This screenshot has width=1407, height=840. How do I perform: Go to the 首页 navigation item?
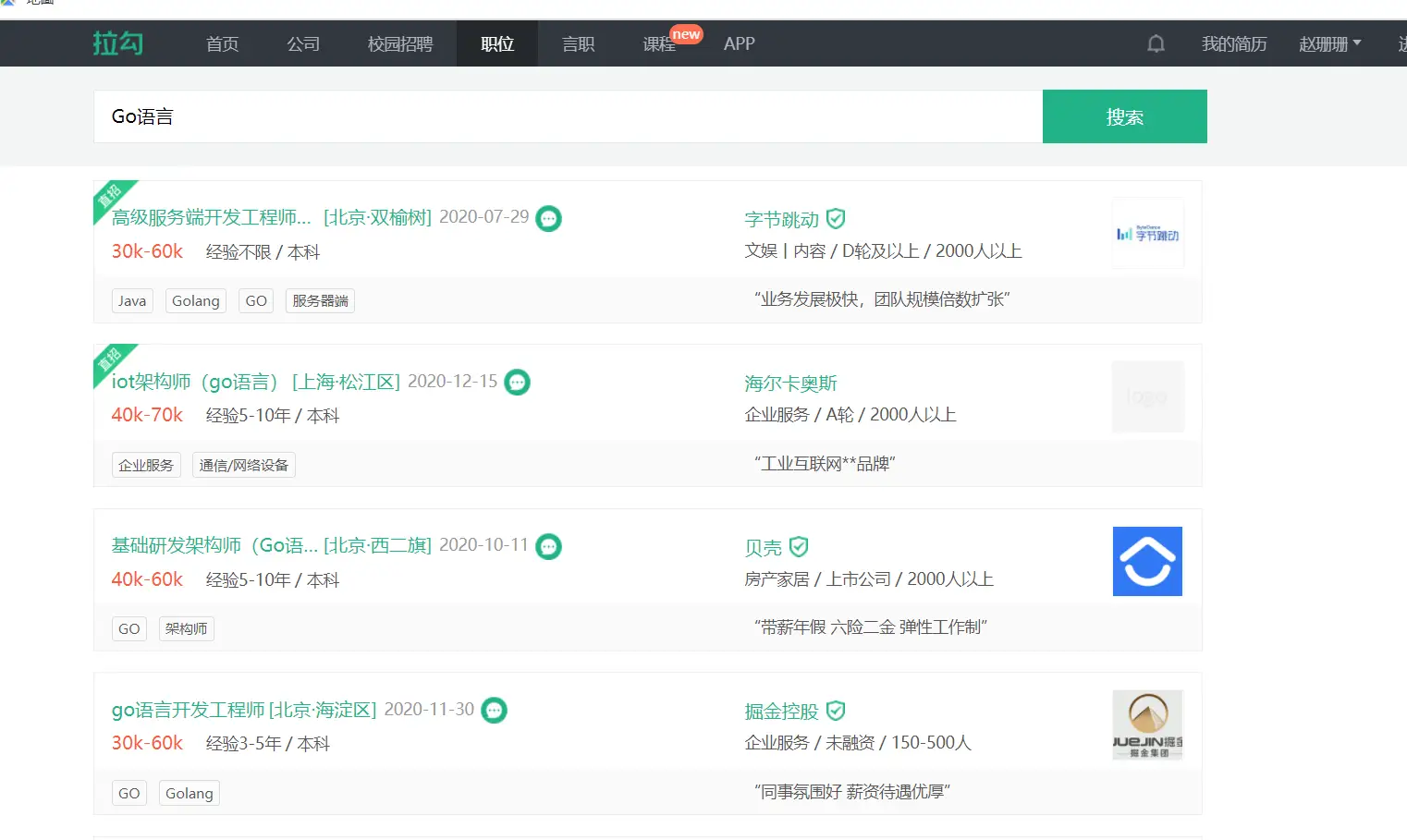pyautogui.click(x=222, y=43)
